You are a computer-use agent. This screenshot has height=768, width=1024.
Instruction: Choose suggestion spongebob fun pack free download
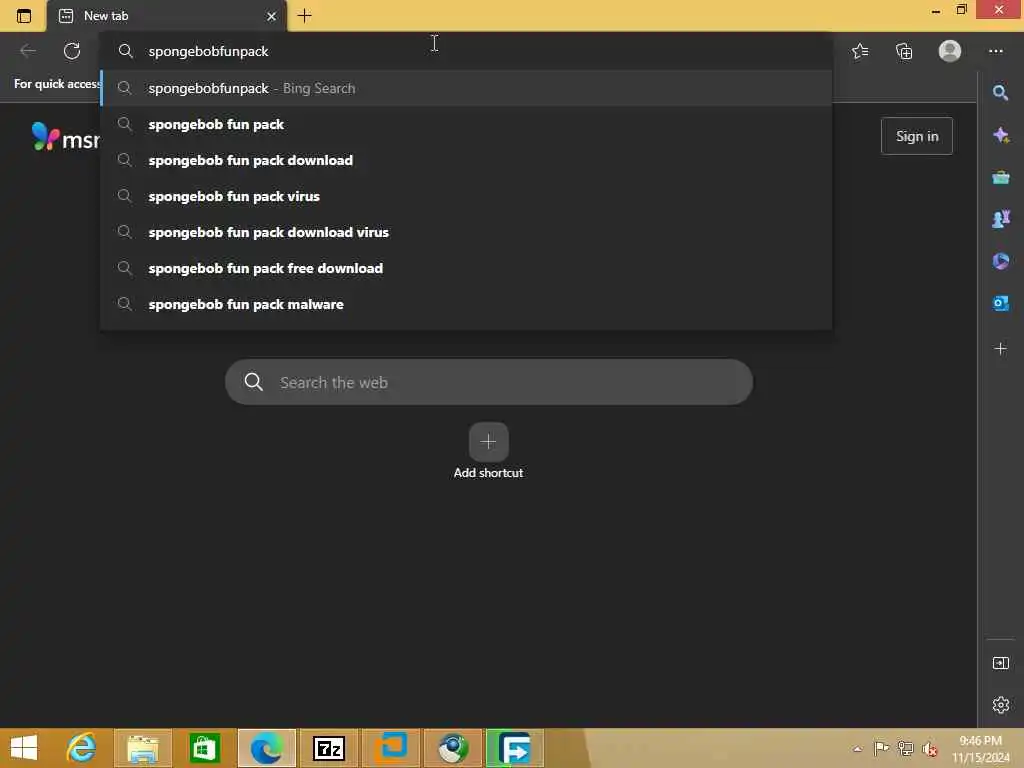[x=466, y=268]
